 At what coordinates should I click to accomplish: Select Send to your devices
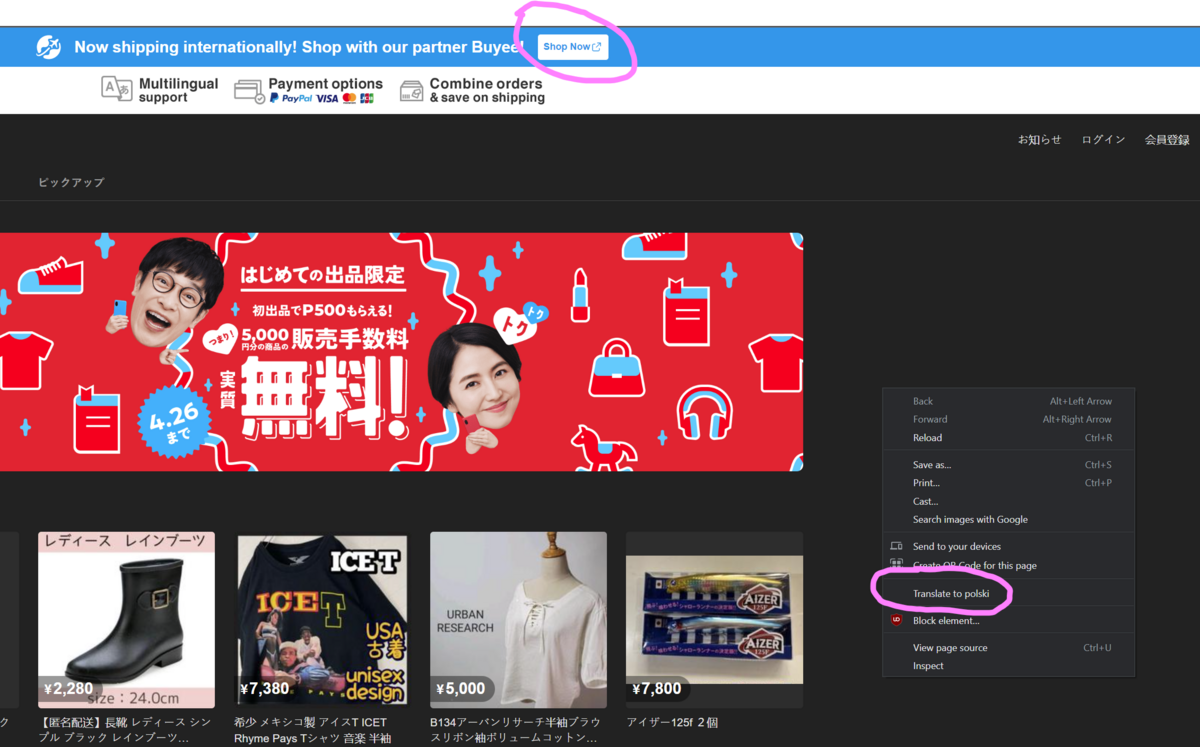coord(1009,547)
